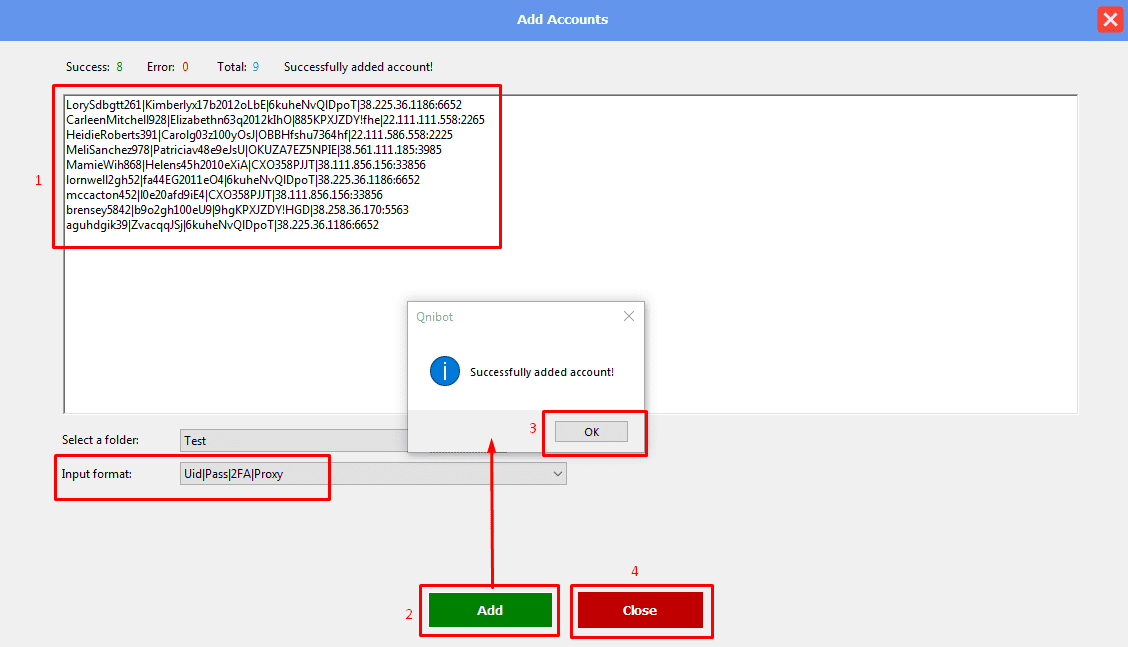The image size is (1128, 647).
Task: Click the green Add button
Action: click(x=490, y=610)
